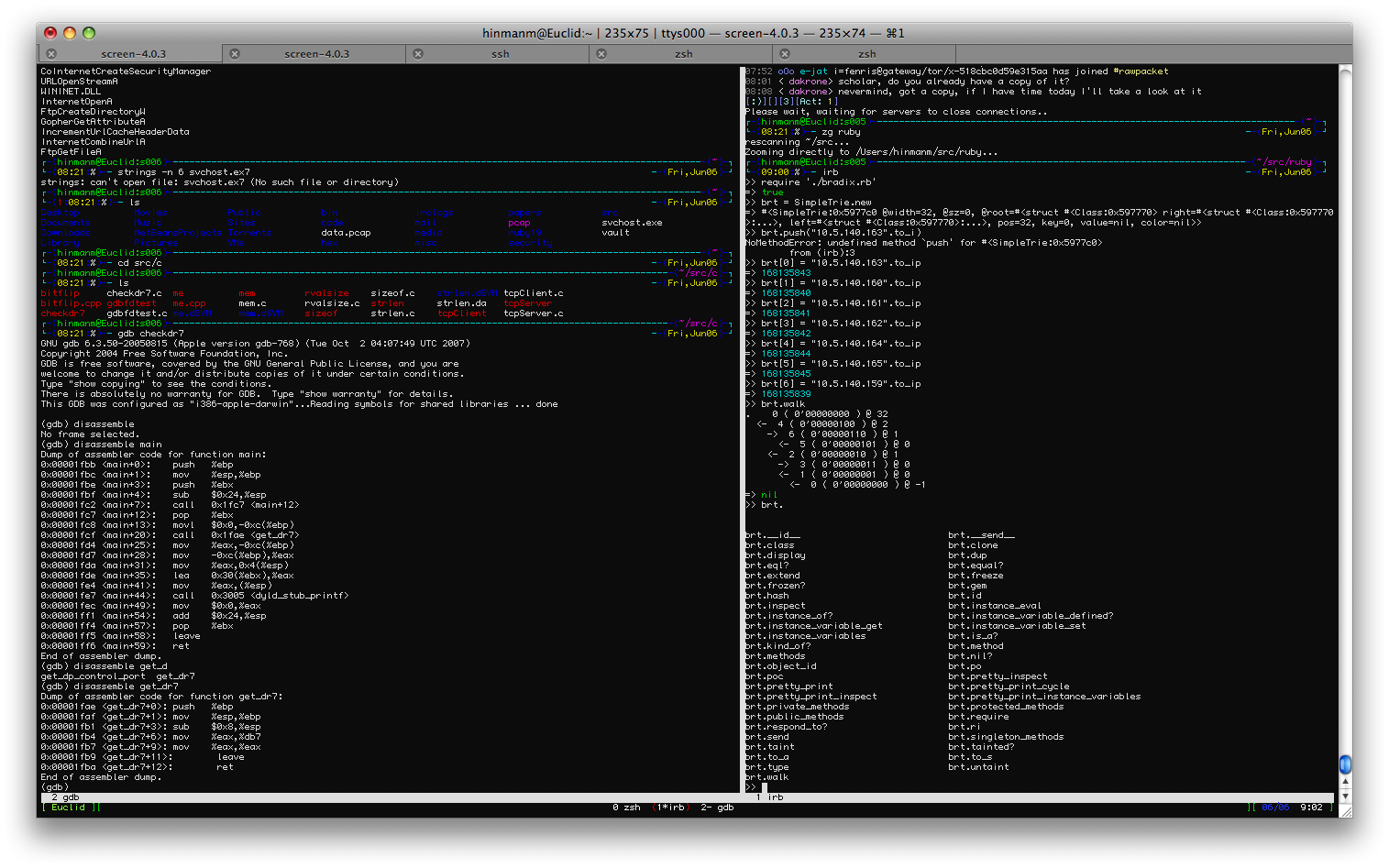Close the leftmost screen-4.0.3 tab via its x icon
This screenshot has height=868, width=1389.
click(51, 54)
